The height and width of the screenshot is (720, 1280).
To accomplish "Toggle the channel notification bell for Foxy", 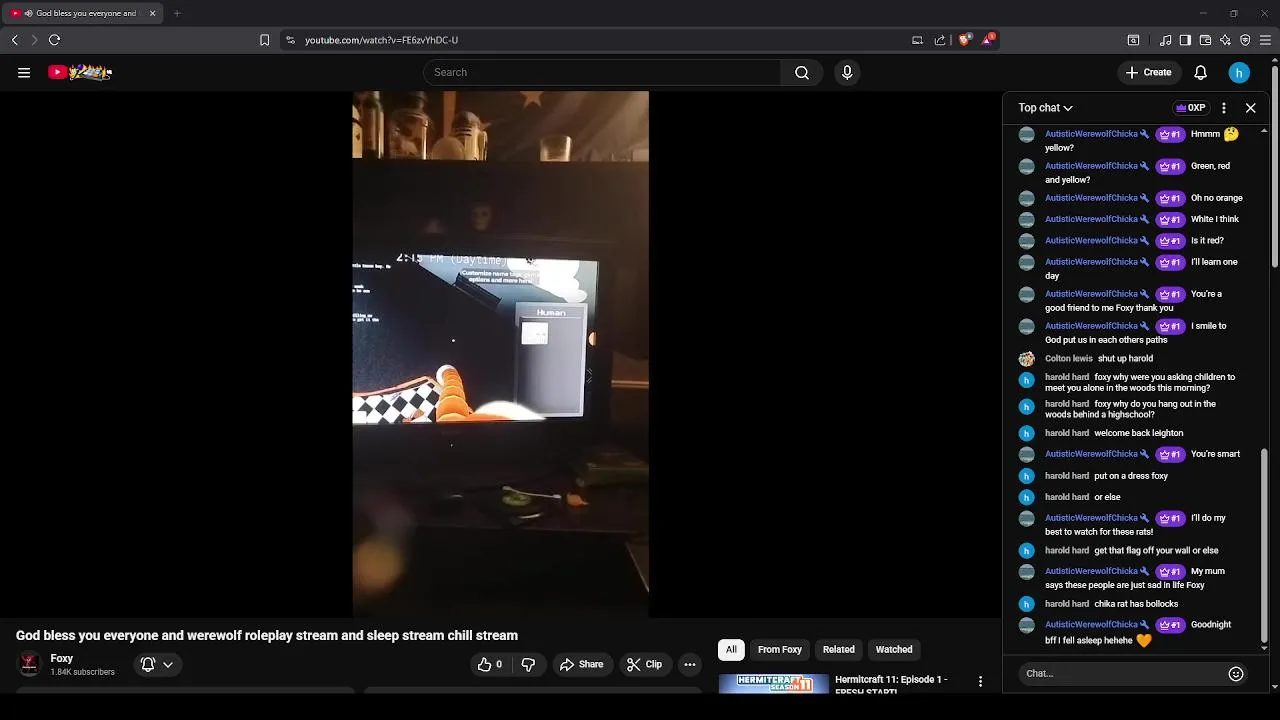I will [148, 664].
